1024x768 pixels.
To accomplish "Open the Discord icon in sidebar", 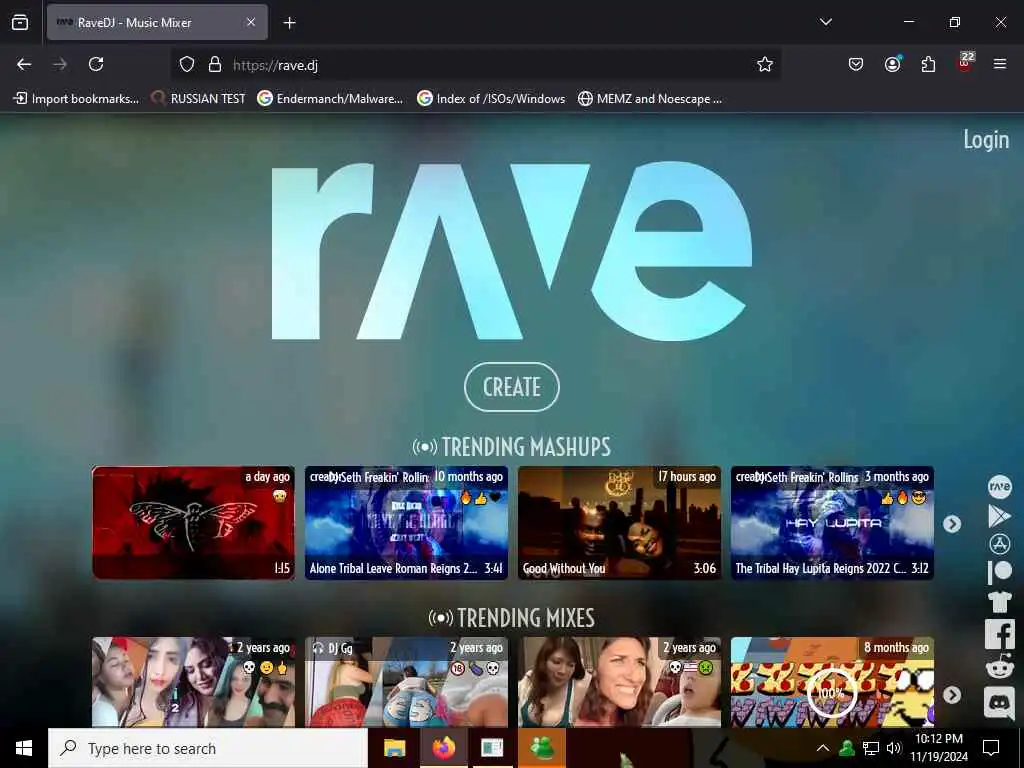I will [999, 703].
